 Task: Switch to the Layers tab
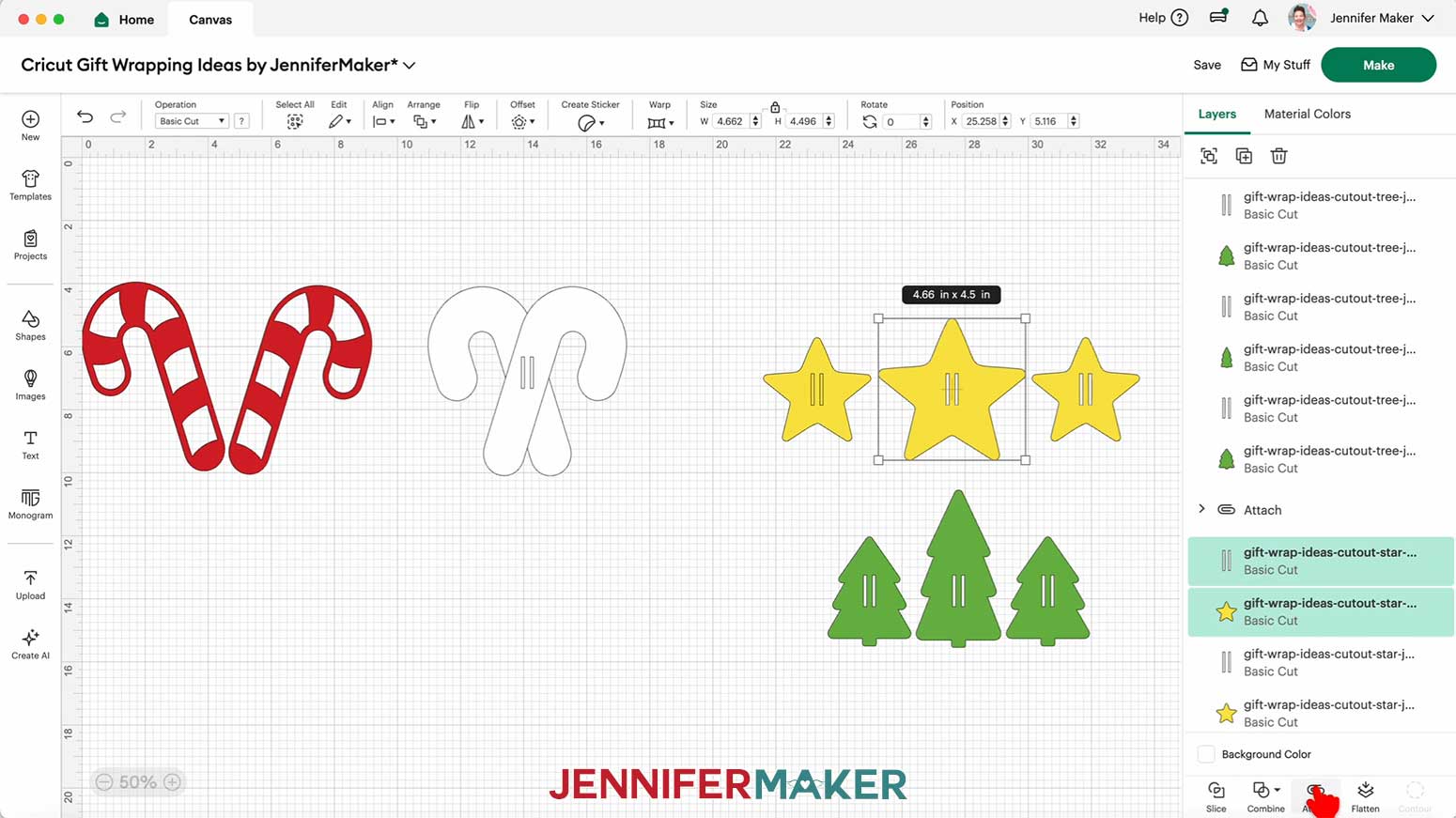point(1216,114)
